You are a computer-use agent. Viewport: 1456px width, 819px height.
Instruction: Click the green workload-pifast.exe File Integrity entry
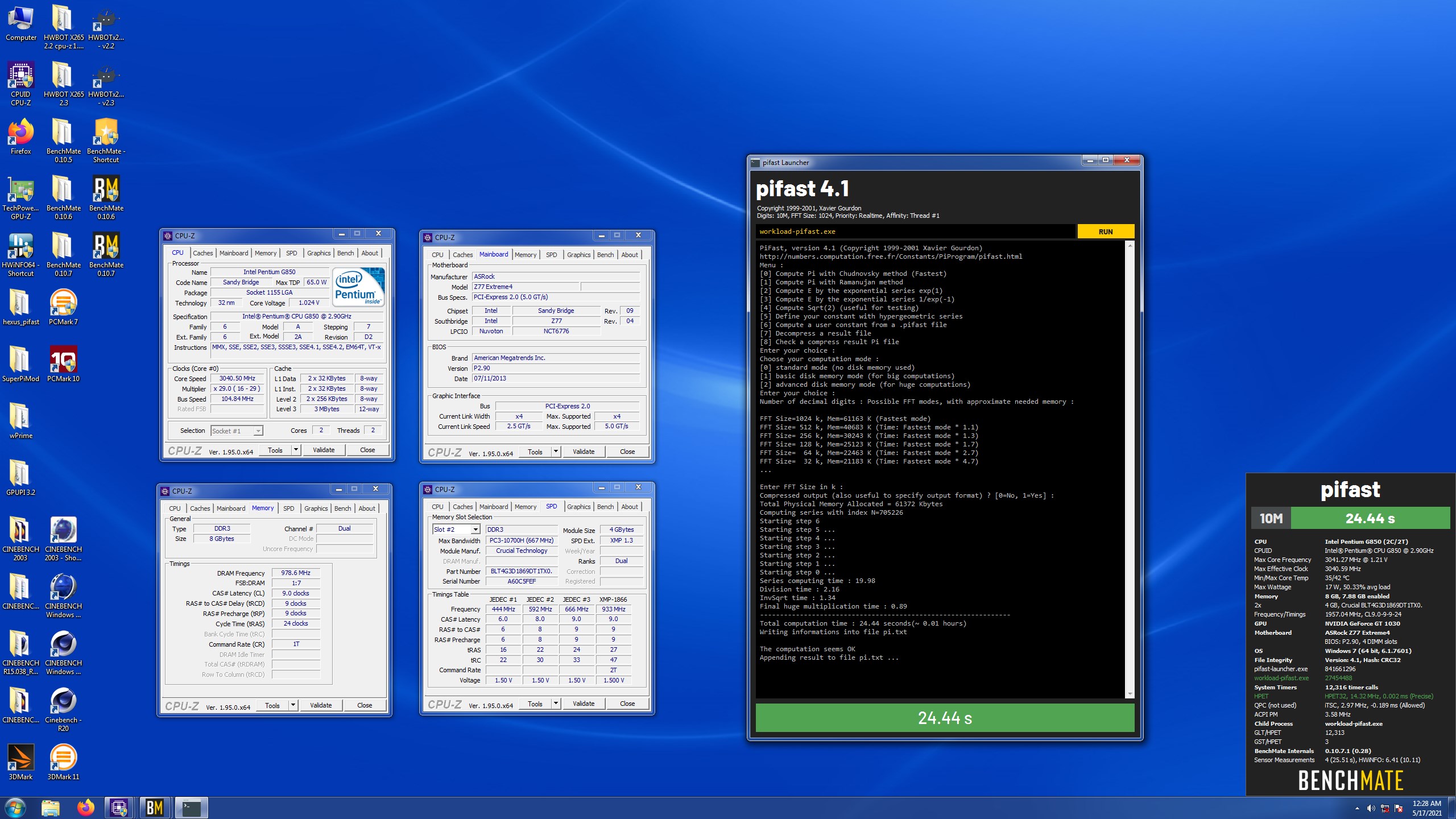(1281, 678)
